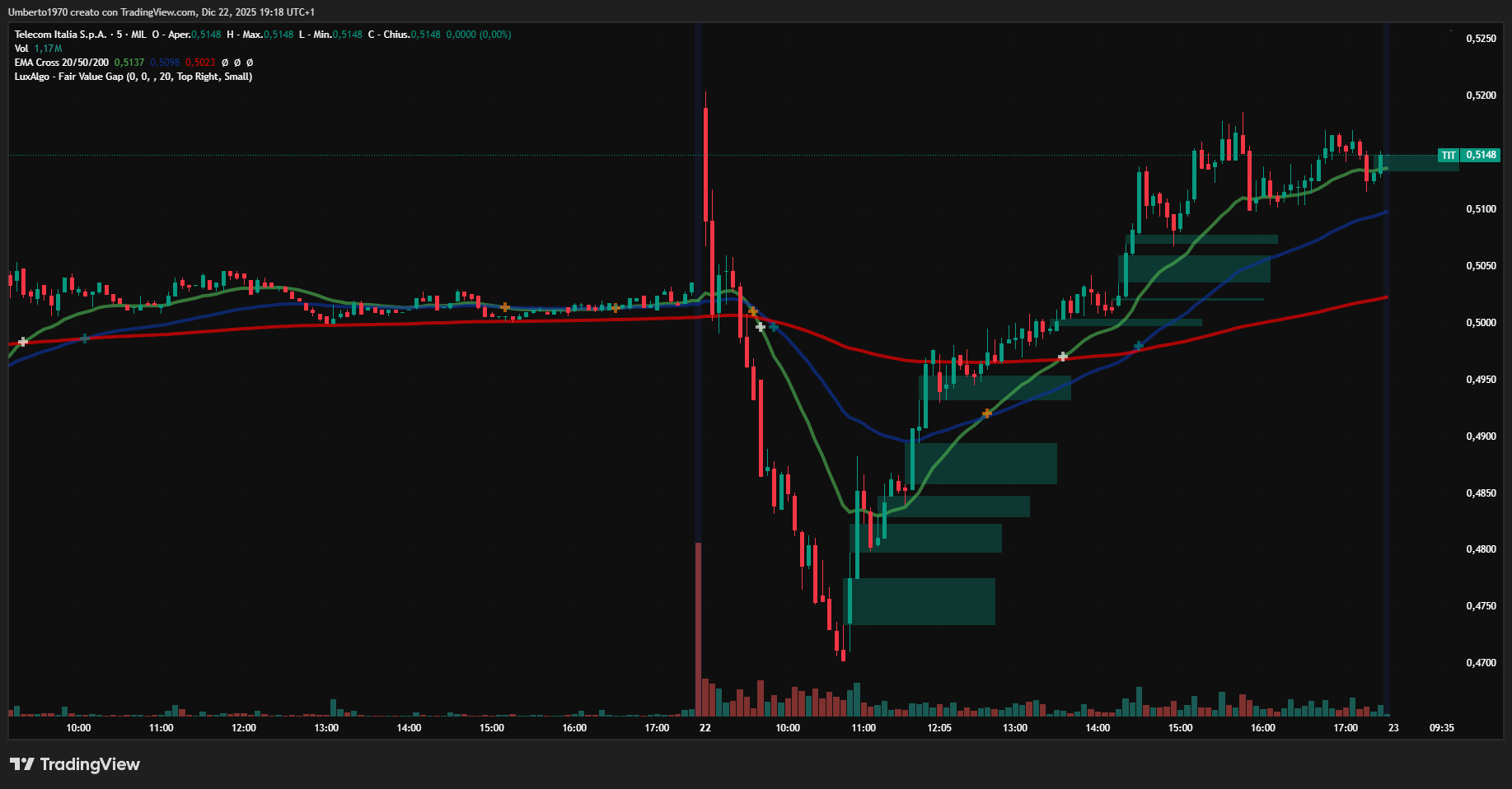
Task: Select the Telecom Italia S.p.A. symbol title
Action: (61, 35)
